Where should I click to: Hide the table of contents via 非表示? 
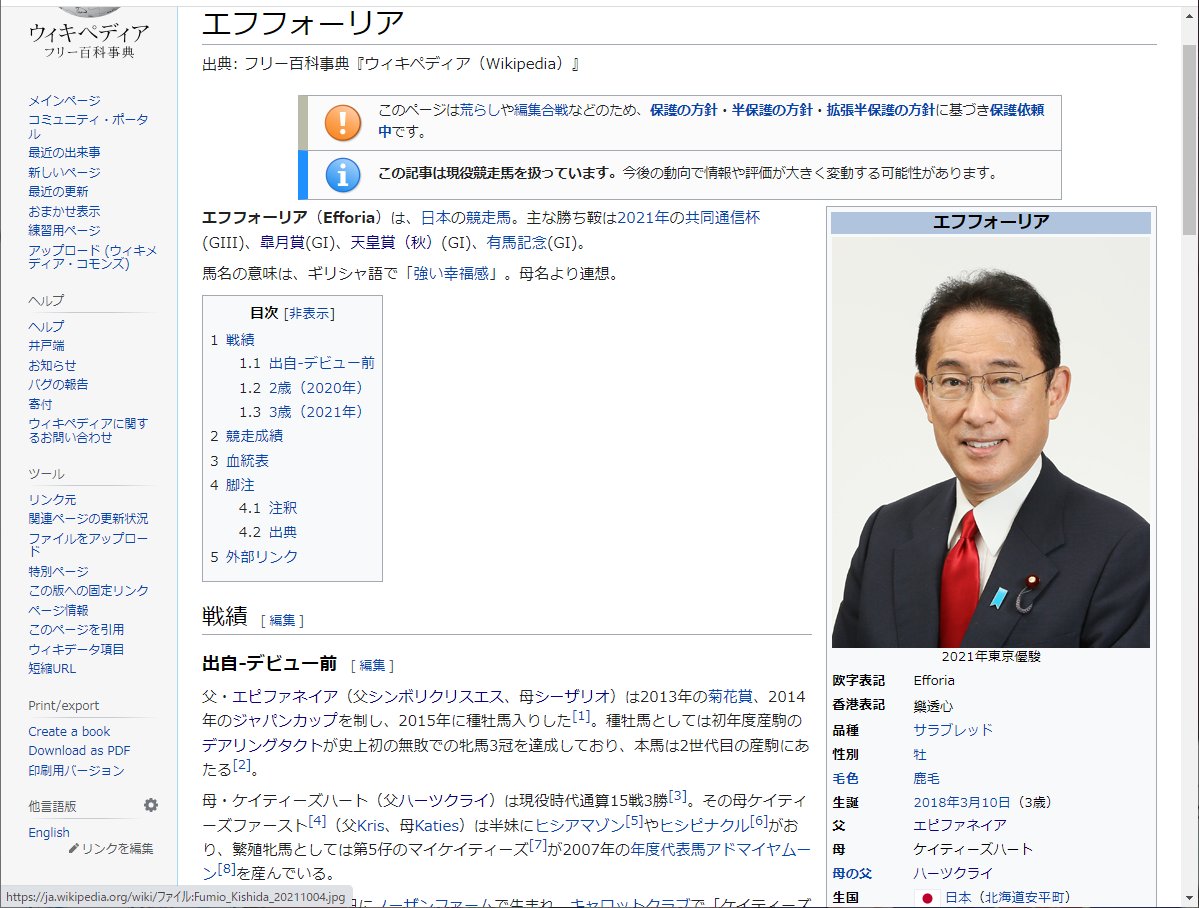point(311,313)
